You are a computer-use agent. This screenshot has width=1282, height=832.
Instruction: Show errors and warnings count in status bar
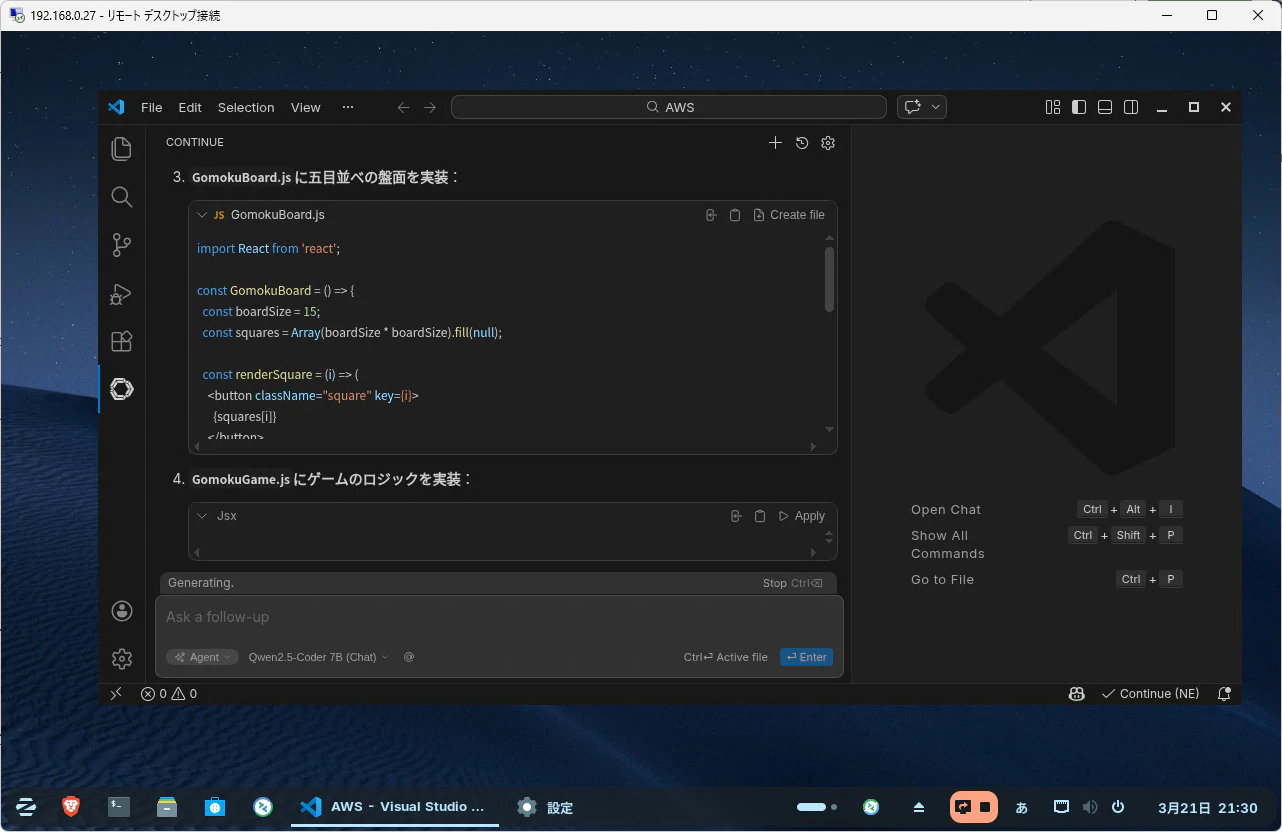[169, 693]
